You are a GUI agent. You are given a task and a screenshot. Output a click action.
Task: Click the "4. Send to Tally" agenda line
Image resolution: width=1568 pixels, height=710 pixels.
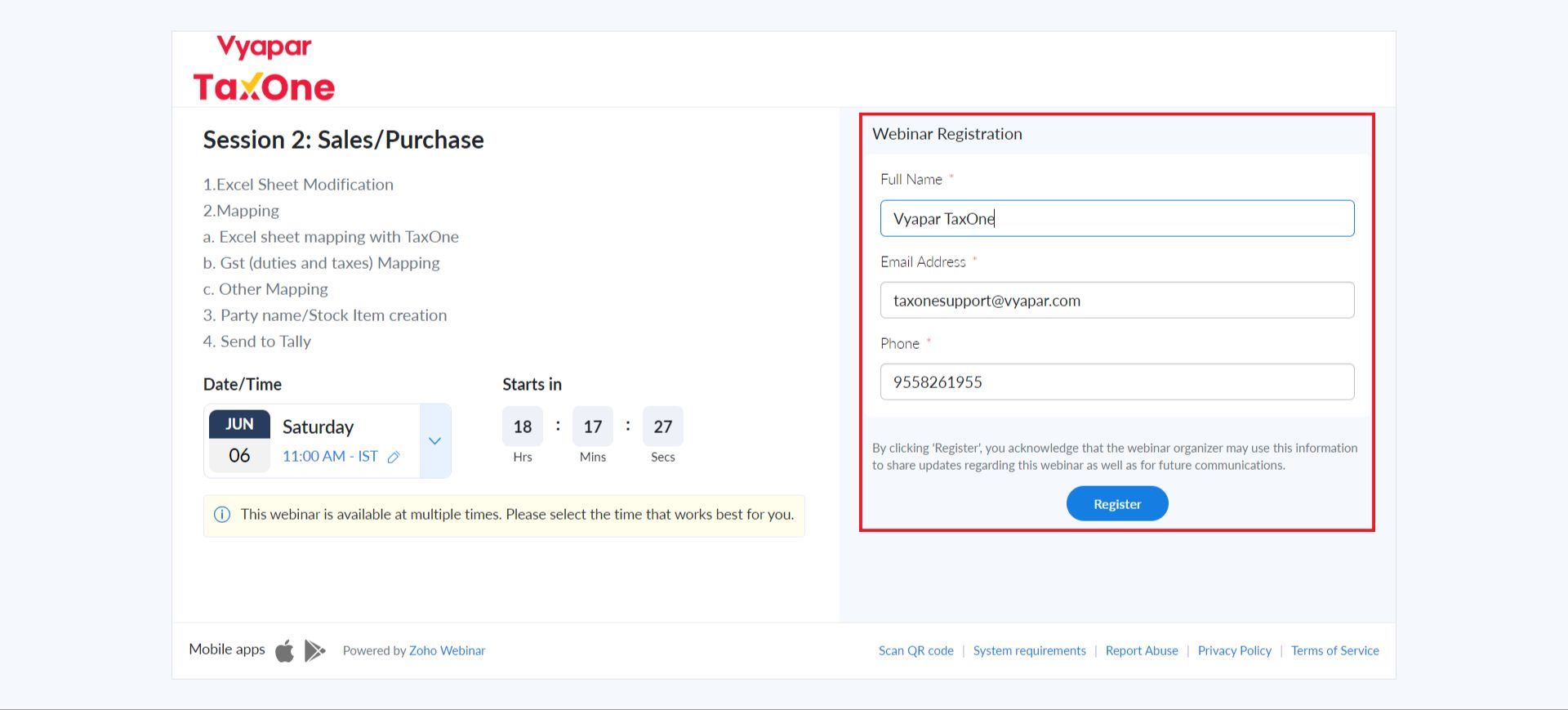click(x=257, y=342)
